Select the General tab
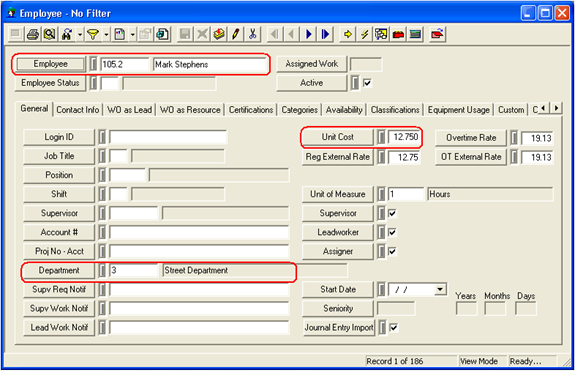The image size is (575, 371). (34, 109)
